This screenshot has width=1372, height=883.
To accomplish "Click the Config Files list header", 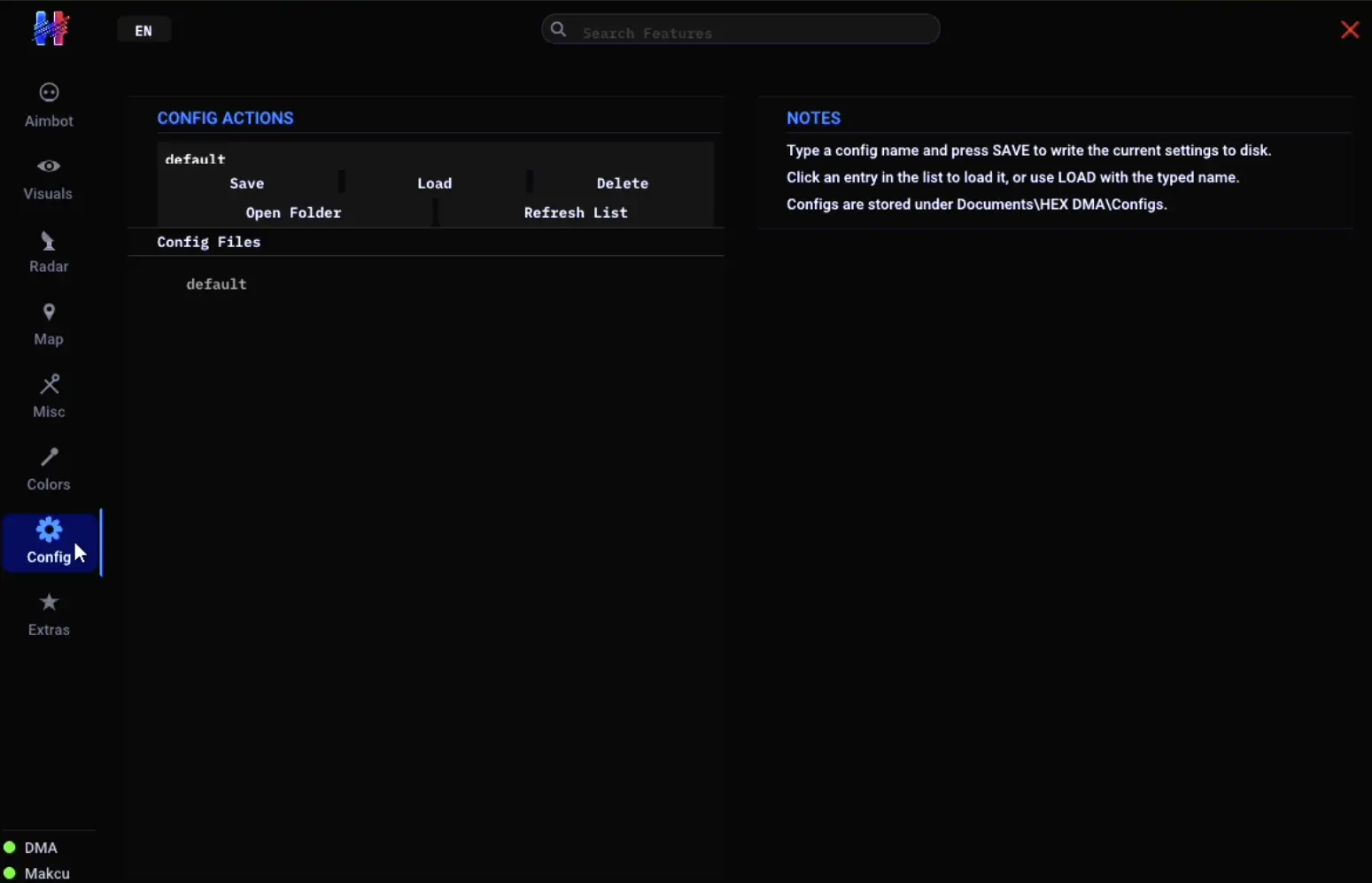I will coord(209,242).
